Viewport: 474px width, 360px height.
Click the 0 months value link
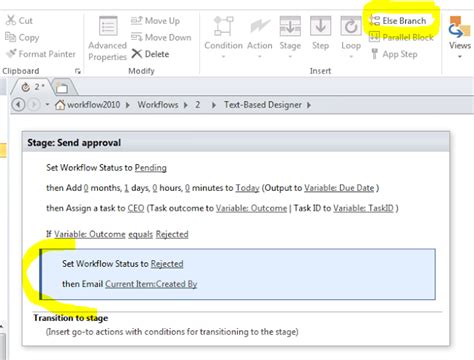pyautogui.click(x=86, y=188)
